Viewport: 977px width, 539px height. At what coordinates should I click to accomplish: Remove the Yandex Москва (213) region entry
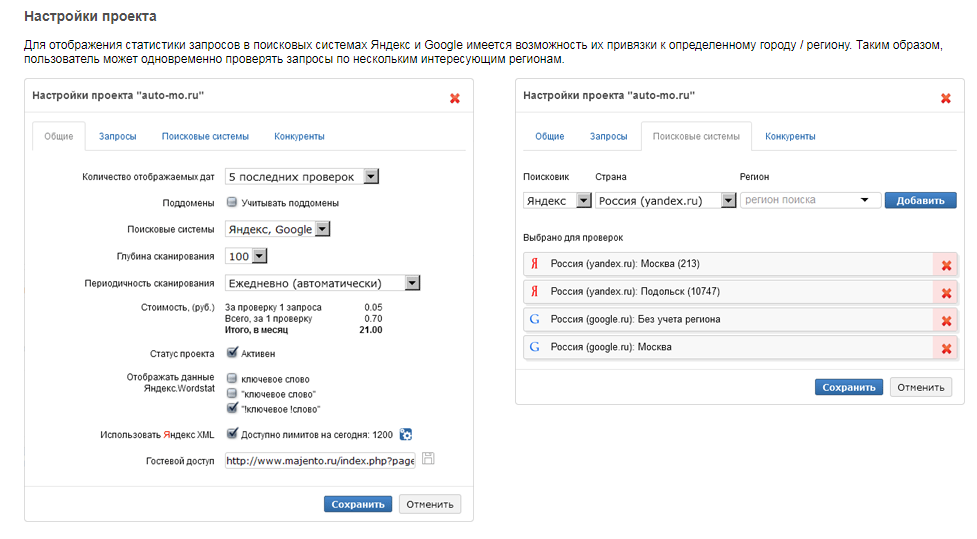tap(944, 265)
